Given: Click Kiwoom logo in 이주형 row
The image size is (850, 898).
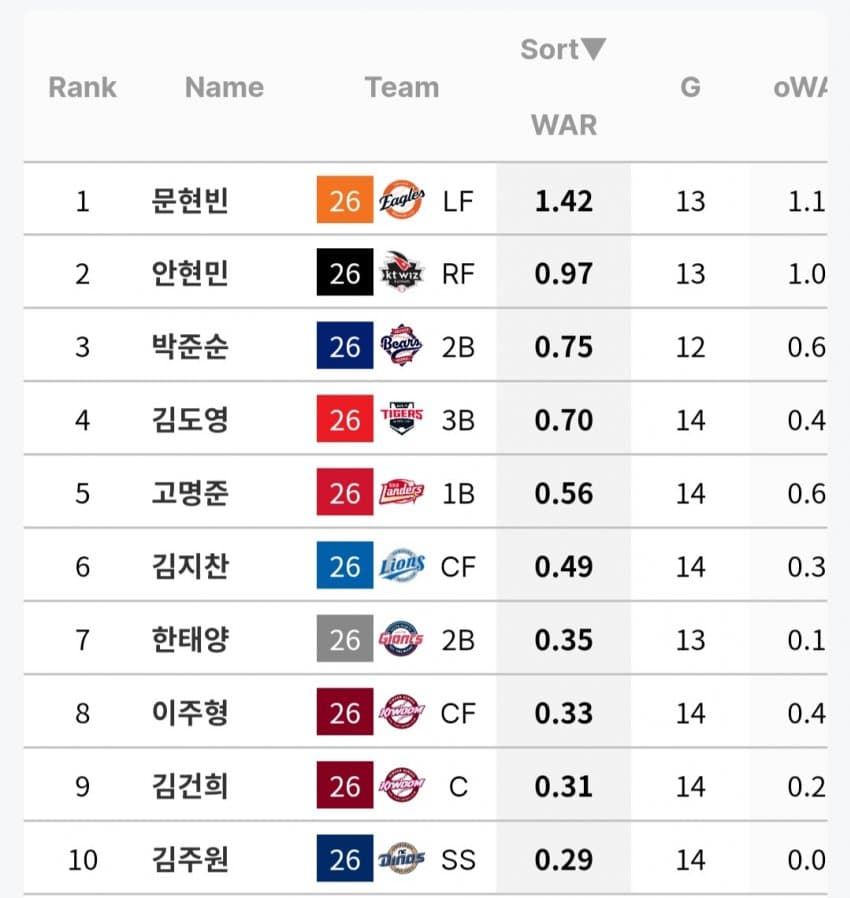Looking at the screenshot, I should click(402, 713).
